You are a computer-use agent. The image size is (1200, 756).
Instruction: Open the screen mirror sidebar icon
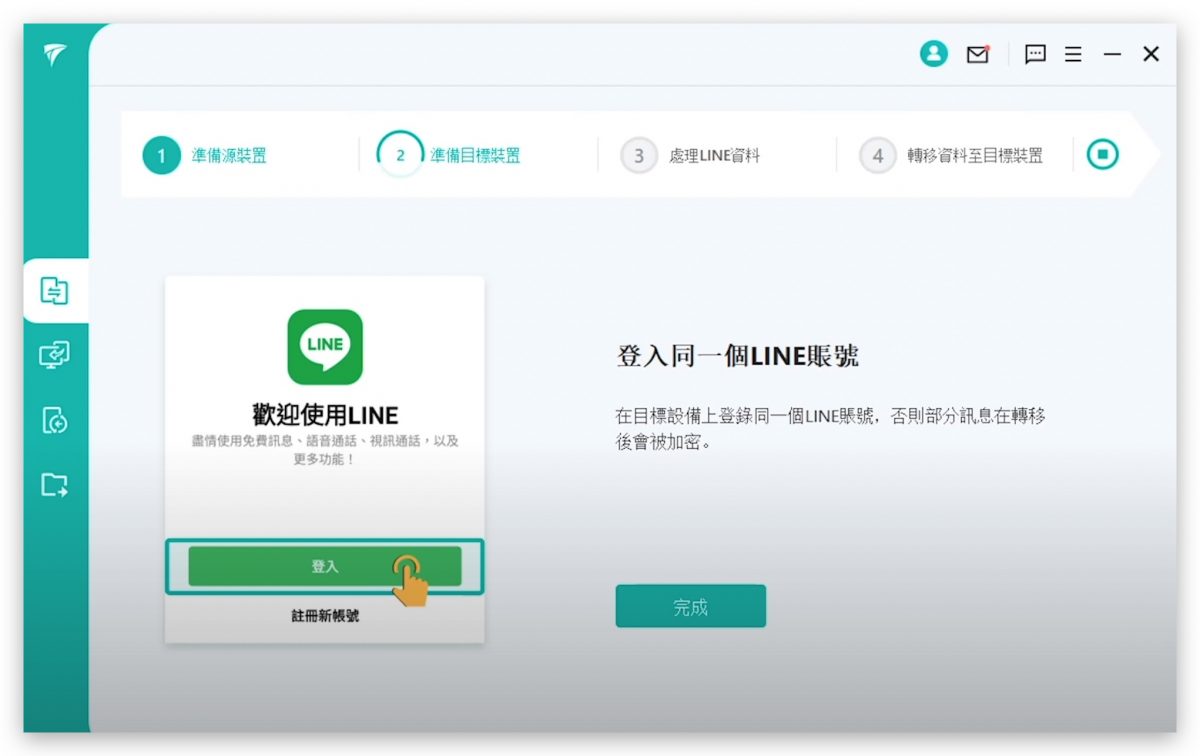(x=54, y=355)
